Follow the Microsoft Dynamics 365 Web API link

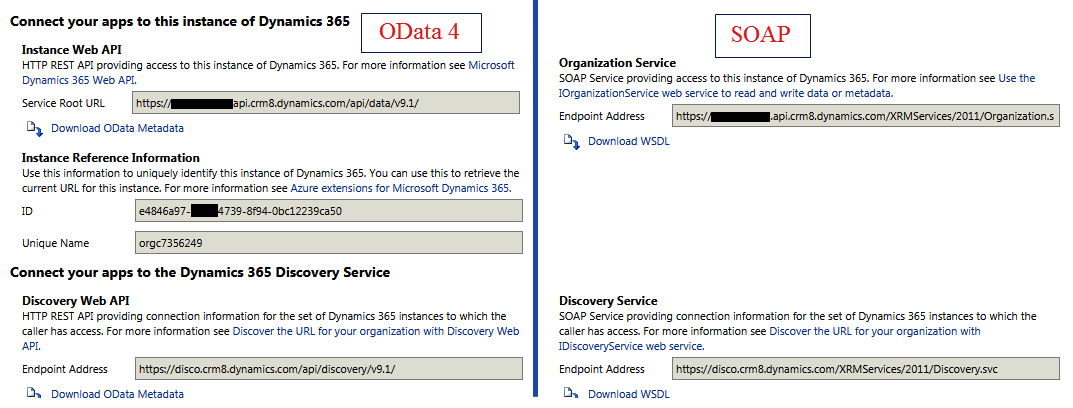click(268, 73)
